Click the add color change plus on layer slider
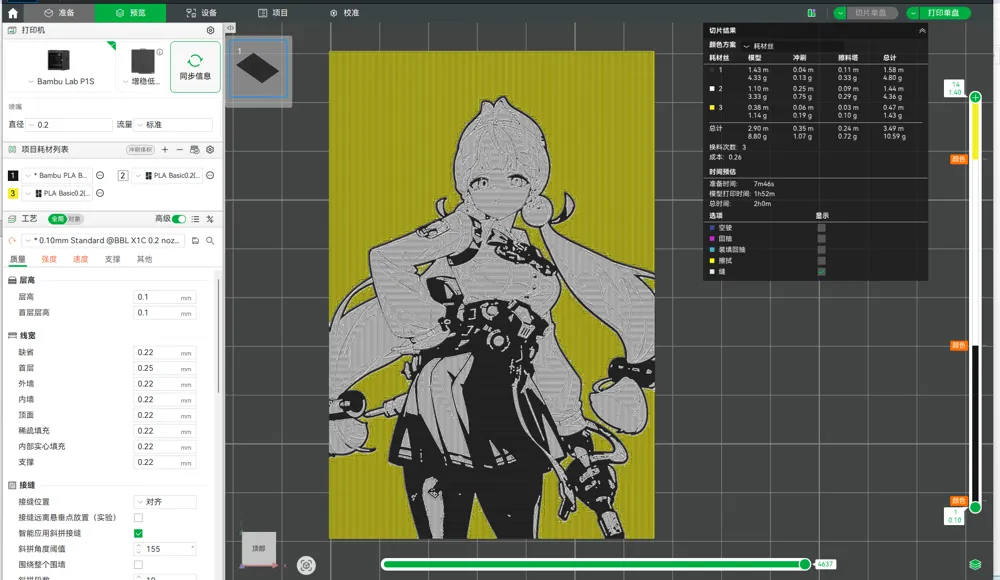The width and height of the screenshot is (1000, 580). [x=975, y=98]
